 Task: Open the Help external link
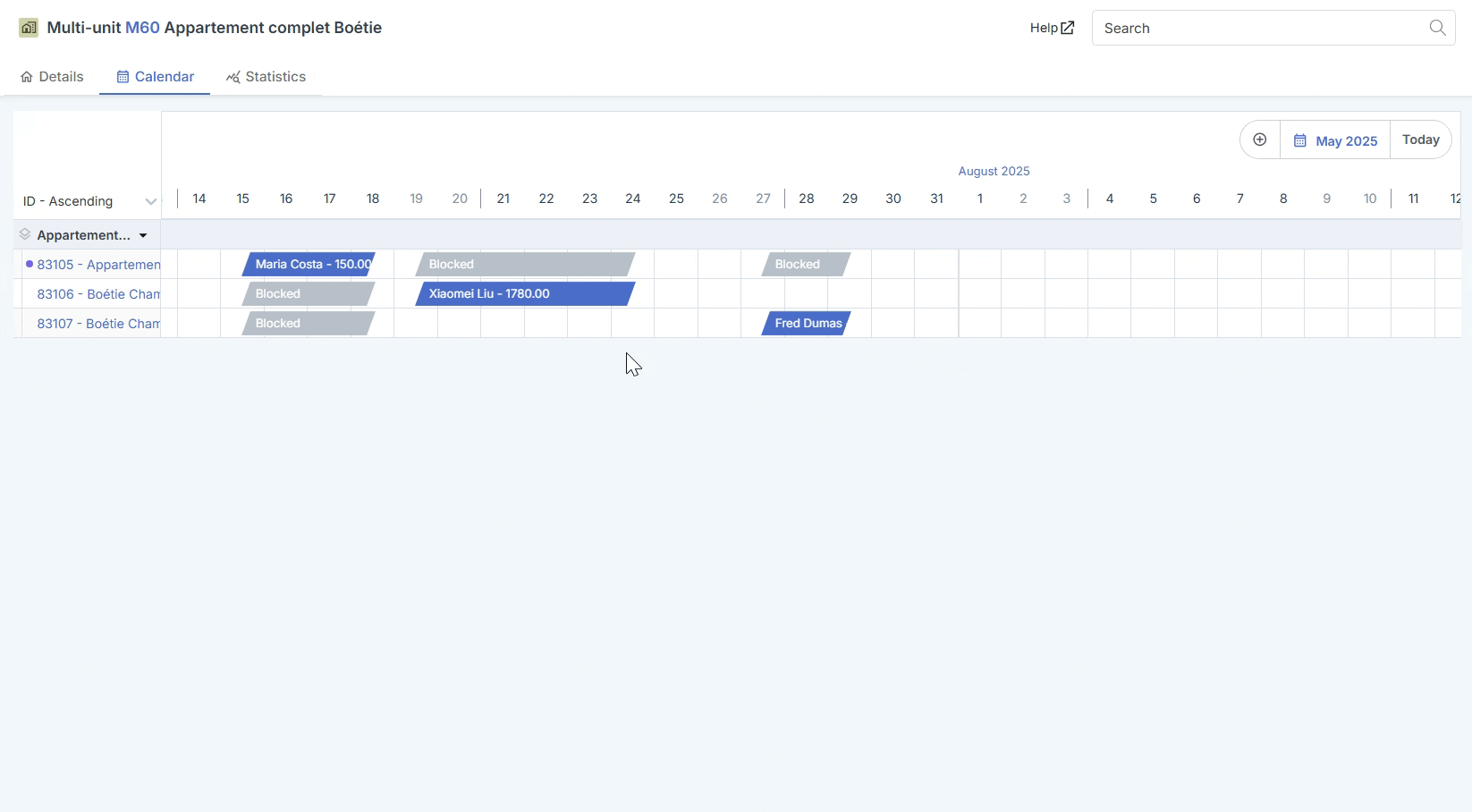[1052, 28]
